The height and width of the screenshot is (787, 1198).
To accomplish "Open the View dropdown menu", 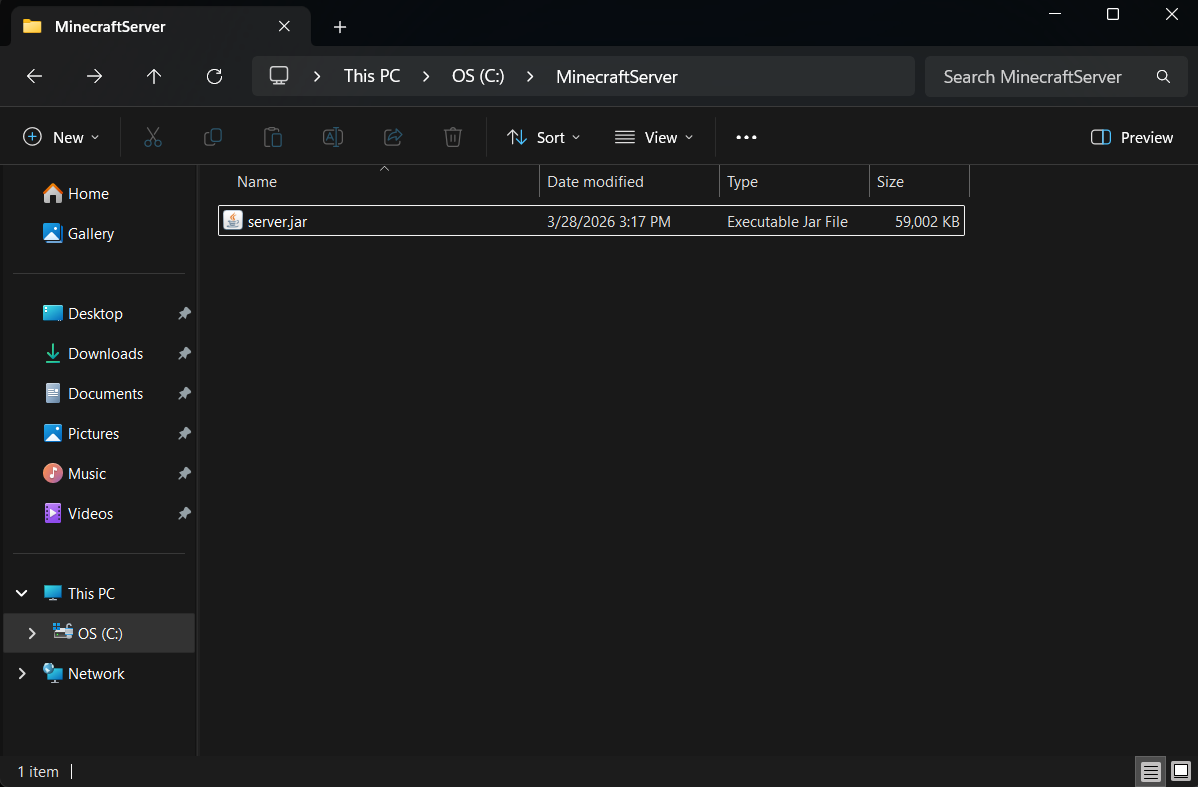I will tap(654, 138).
